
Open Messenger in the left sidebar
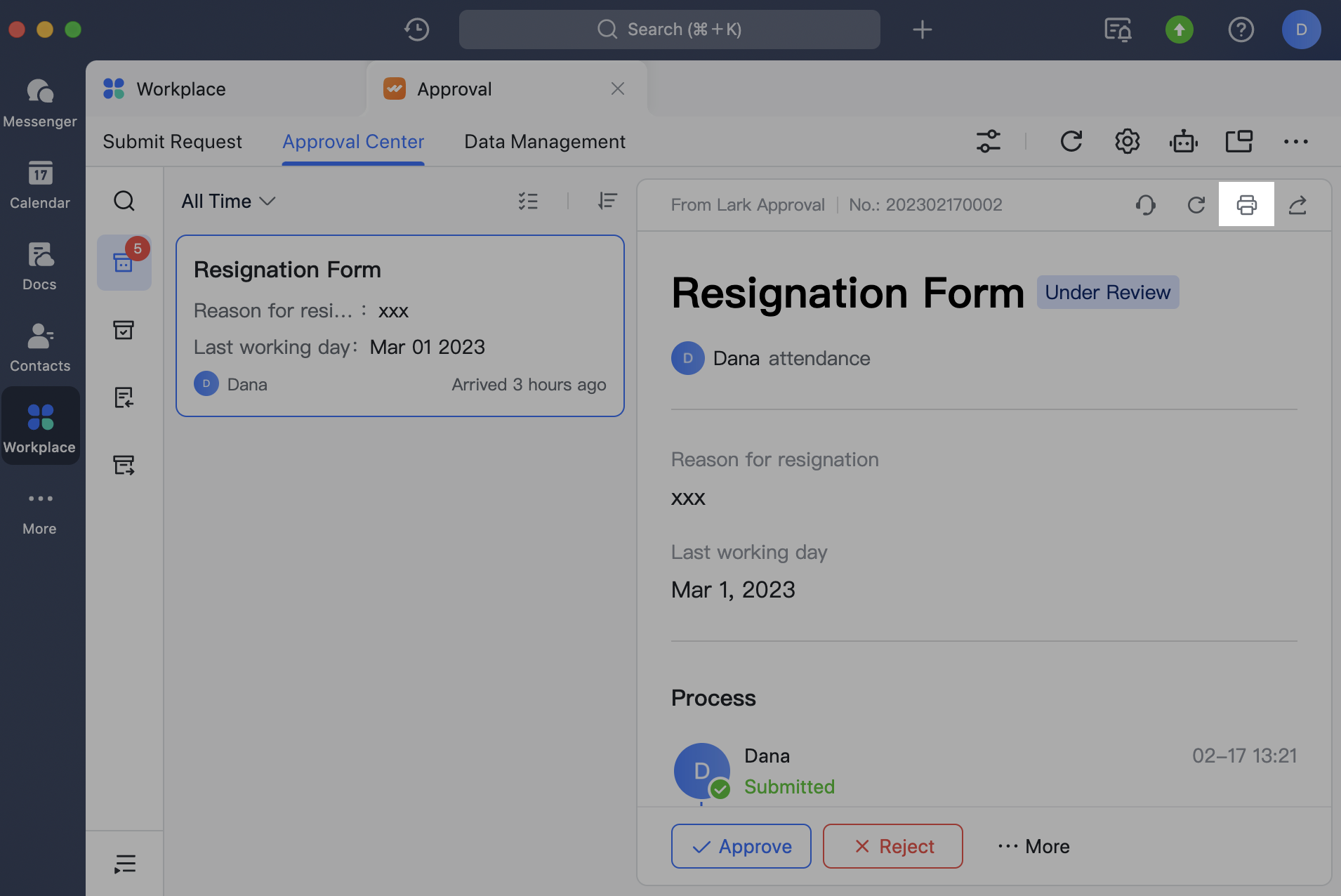tap(40, 103)
